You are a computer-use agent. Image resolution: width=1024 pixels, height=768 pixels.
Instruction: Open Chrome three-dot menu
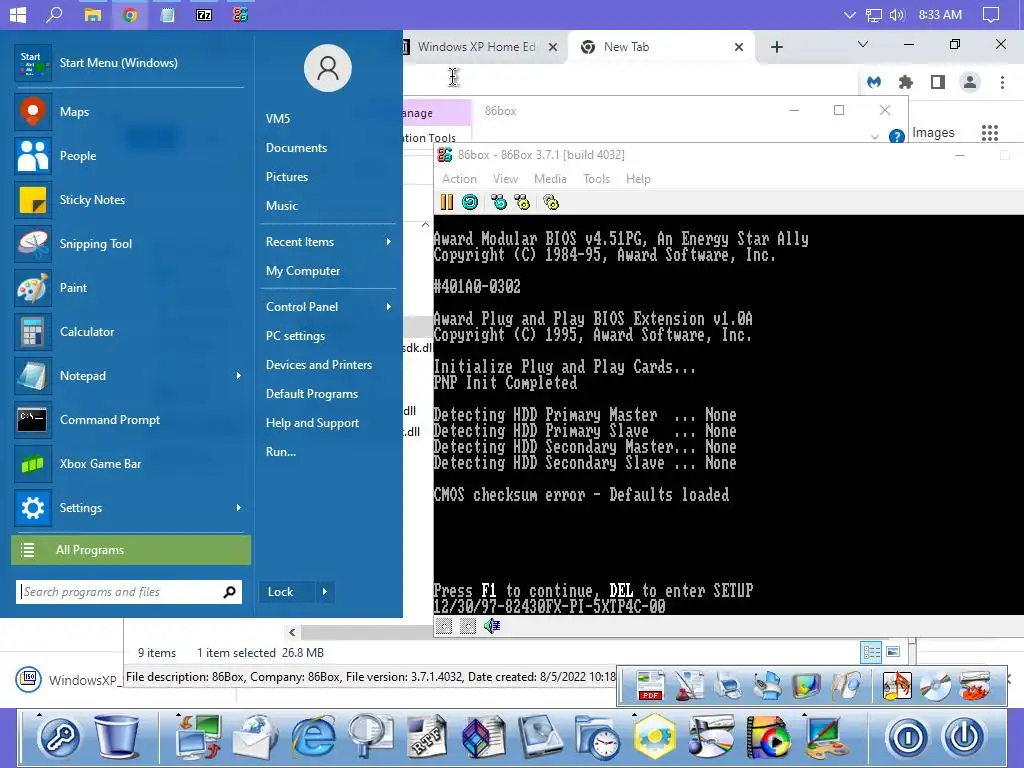click(x=1002, y=82)
